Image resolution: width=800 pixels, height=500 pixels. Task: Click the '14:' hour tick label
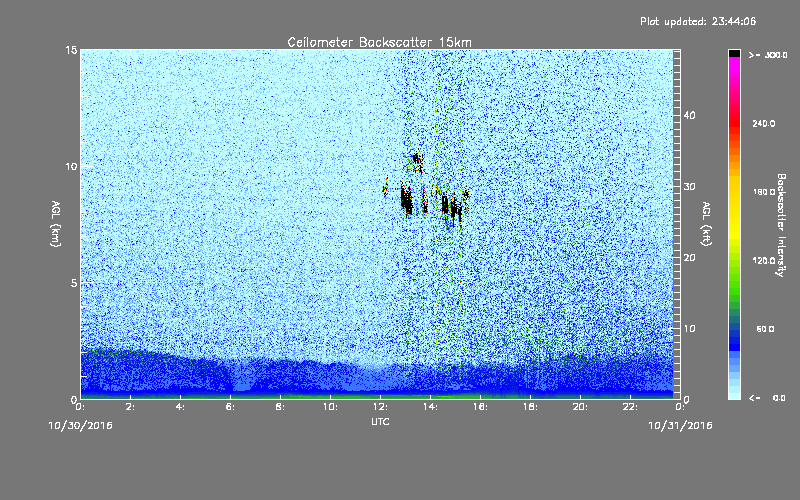point(430,407)
